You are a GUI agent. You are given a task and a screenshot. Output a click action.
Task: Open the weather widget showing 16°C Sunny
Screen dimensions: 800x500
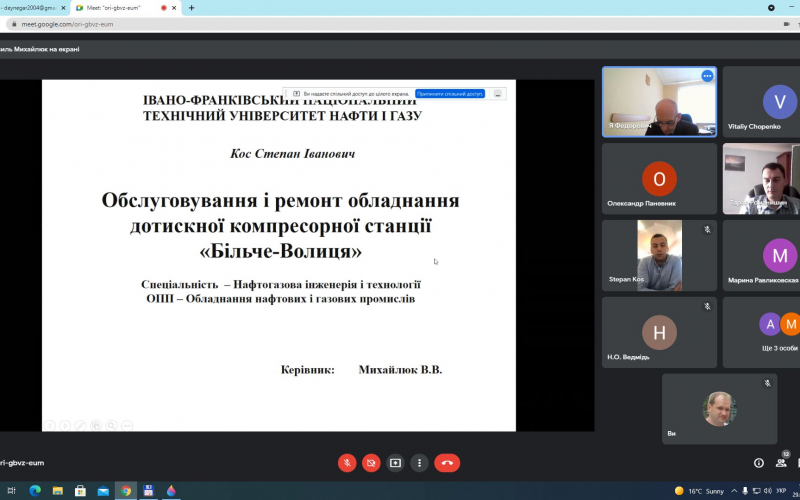coord(699,491)
